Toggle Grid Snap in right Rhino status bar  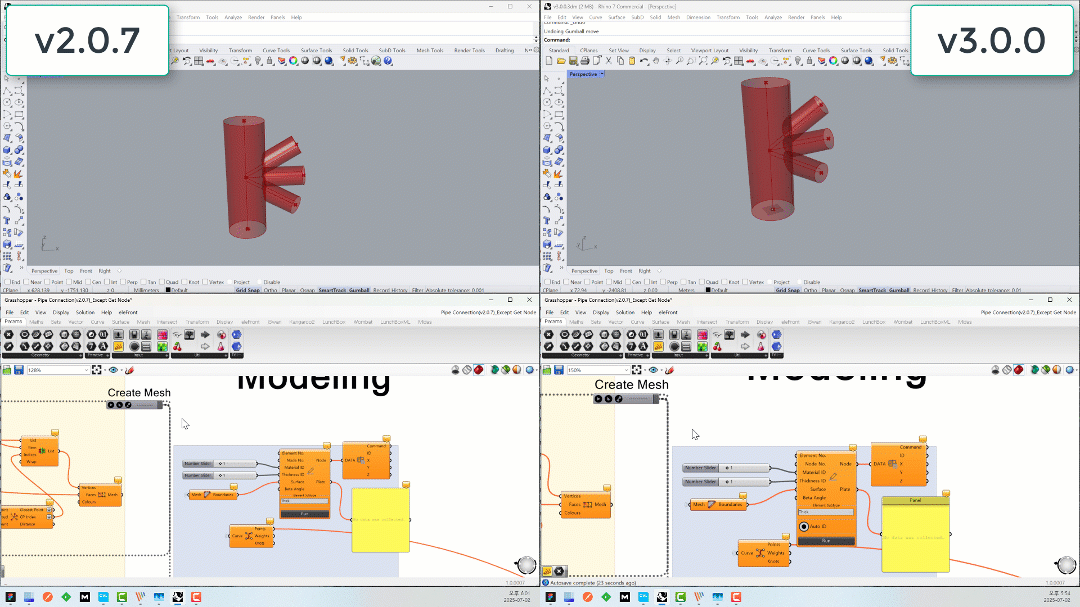click(787, 290)
